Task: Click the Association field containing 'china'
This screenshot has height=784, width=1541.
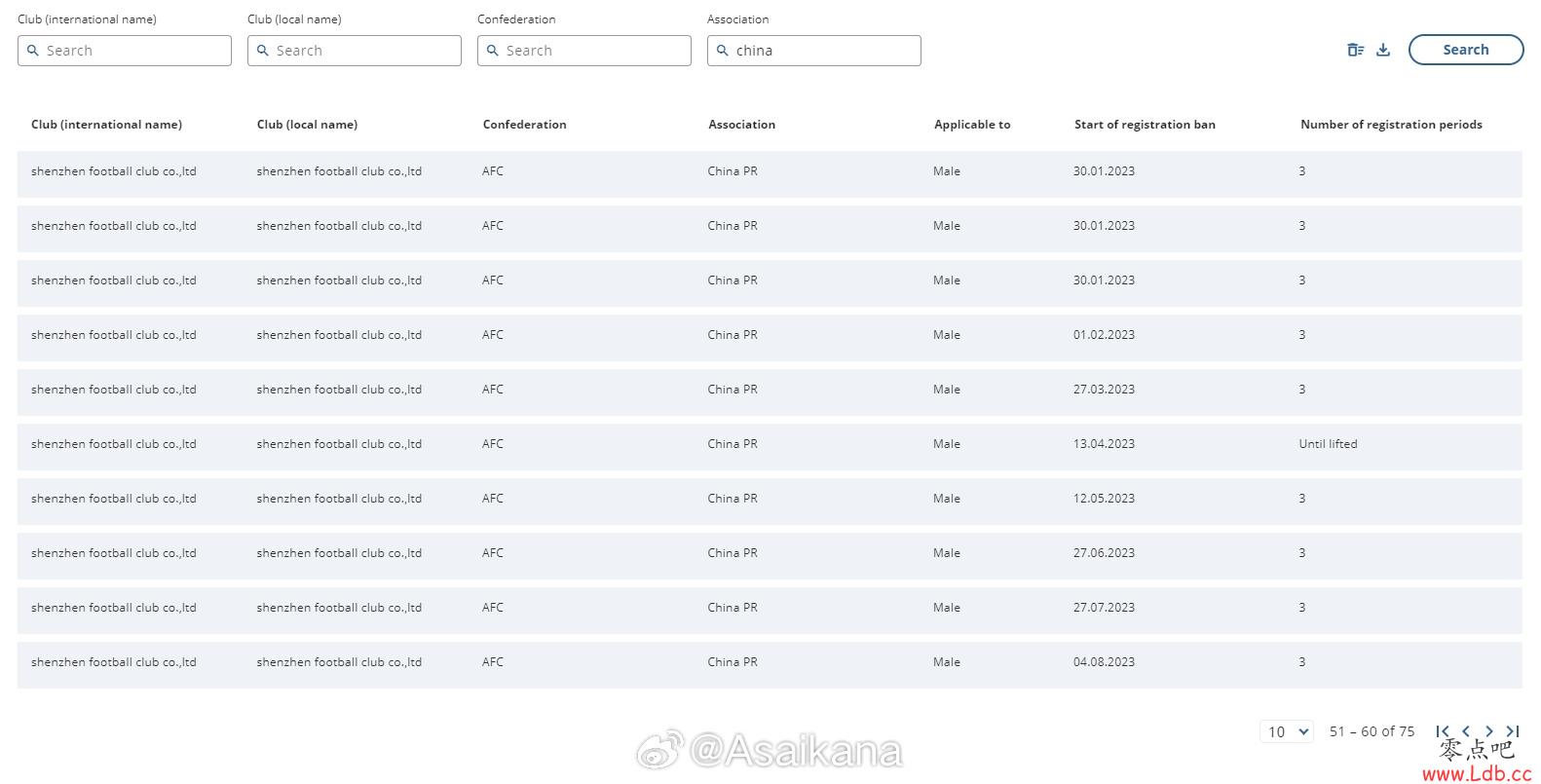Action: pos(814,51)
